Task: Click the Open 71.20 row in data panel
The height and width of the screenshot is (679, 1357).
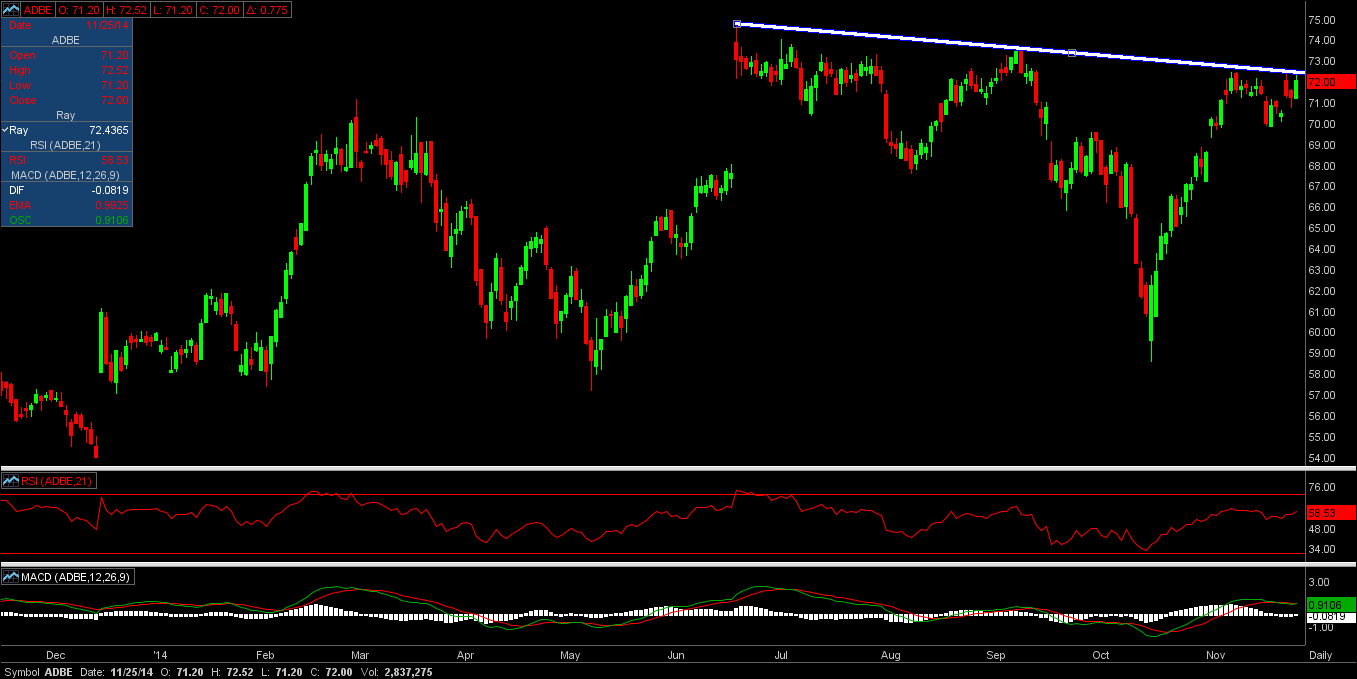Action: tap(66, 55)
